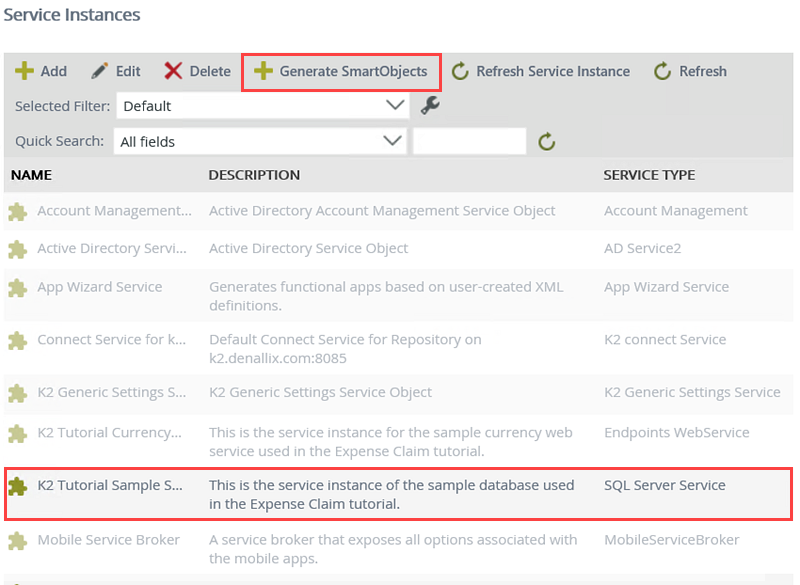Image resolution: width=800 pixels, height=585 pixels.
Task: Click the Refresh button label
Action: 703,71
